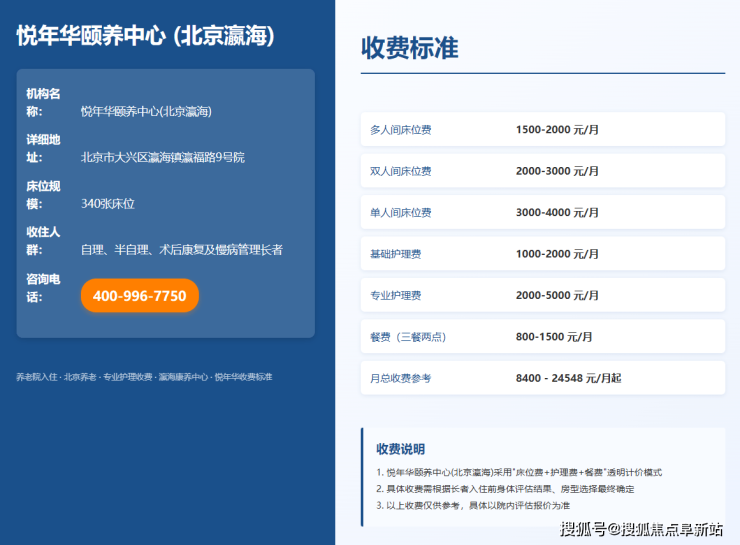Viewport: 740px width, 545px height.
Task: Click note 1 about 透明计价模式
Action: [x=519, y=472]
